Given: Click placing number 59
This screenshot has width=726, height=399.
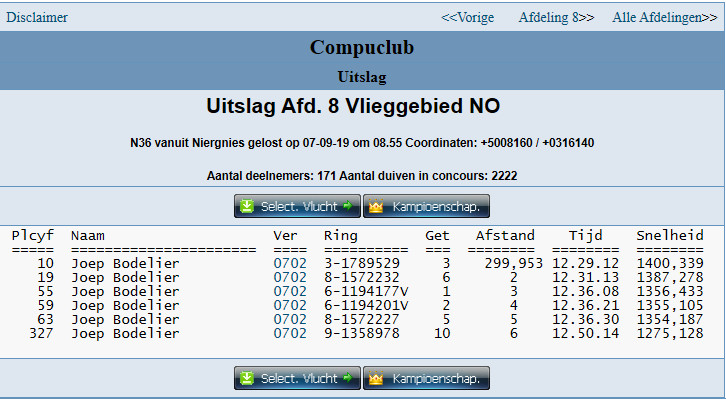Looking at the screenshot, I should pos(45,305).
